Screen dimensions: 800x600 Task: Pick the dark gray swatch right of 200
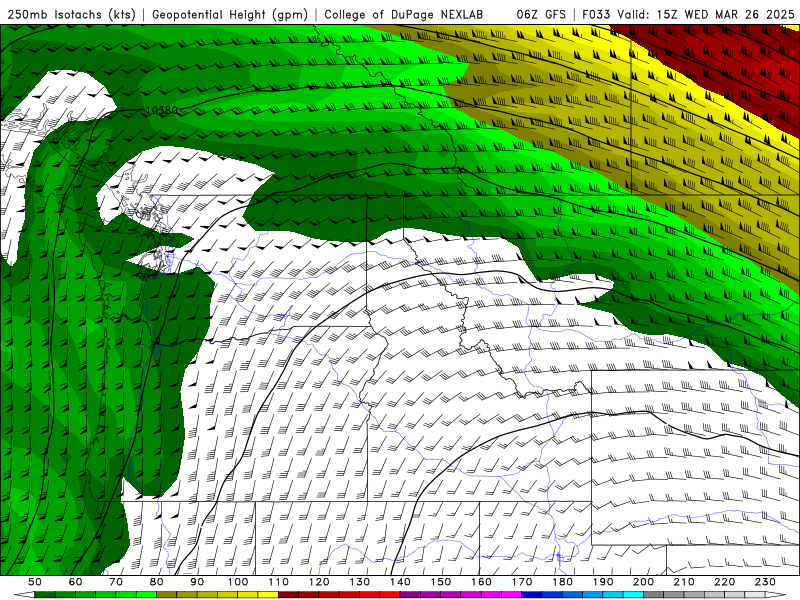[x=654, y=595]
